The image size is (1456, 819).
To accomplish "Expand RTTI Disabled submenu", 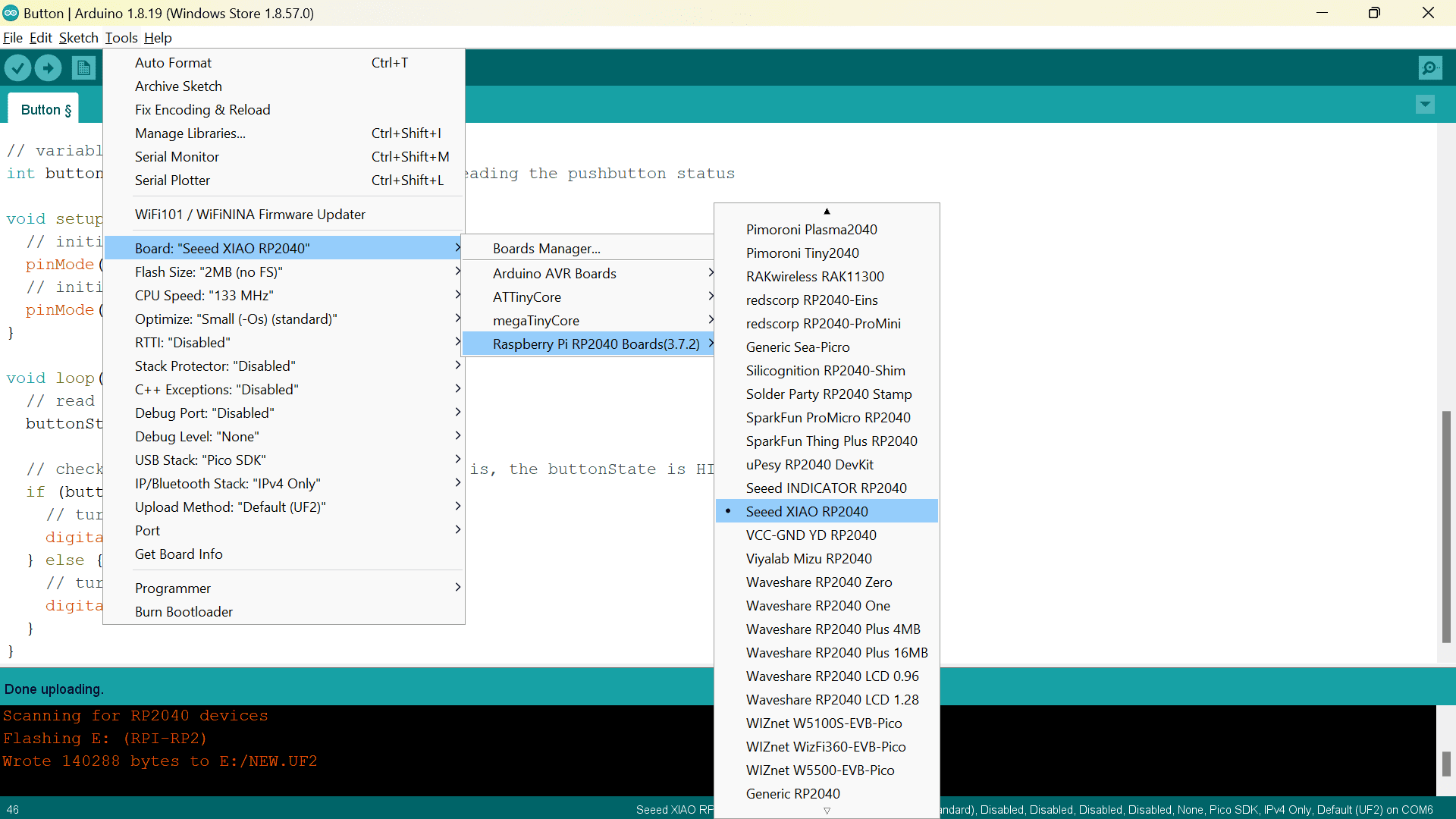I will (x=284, y=342).
